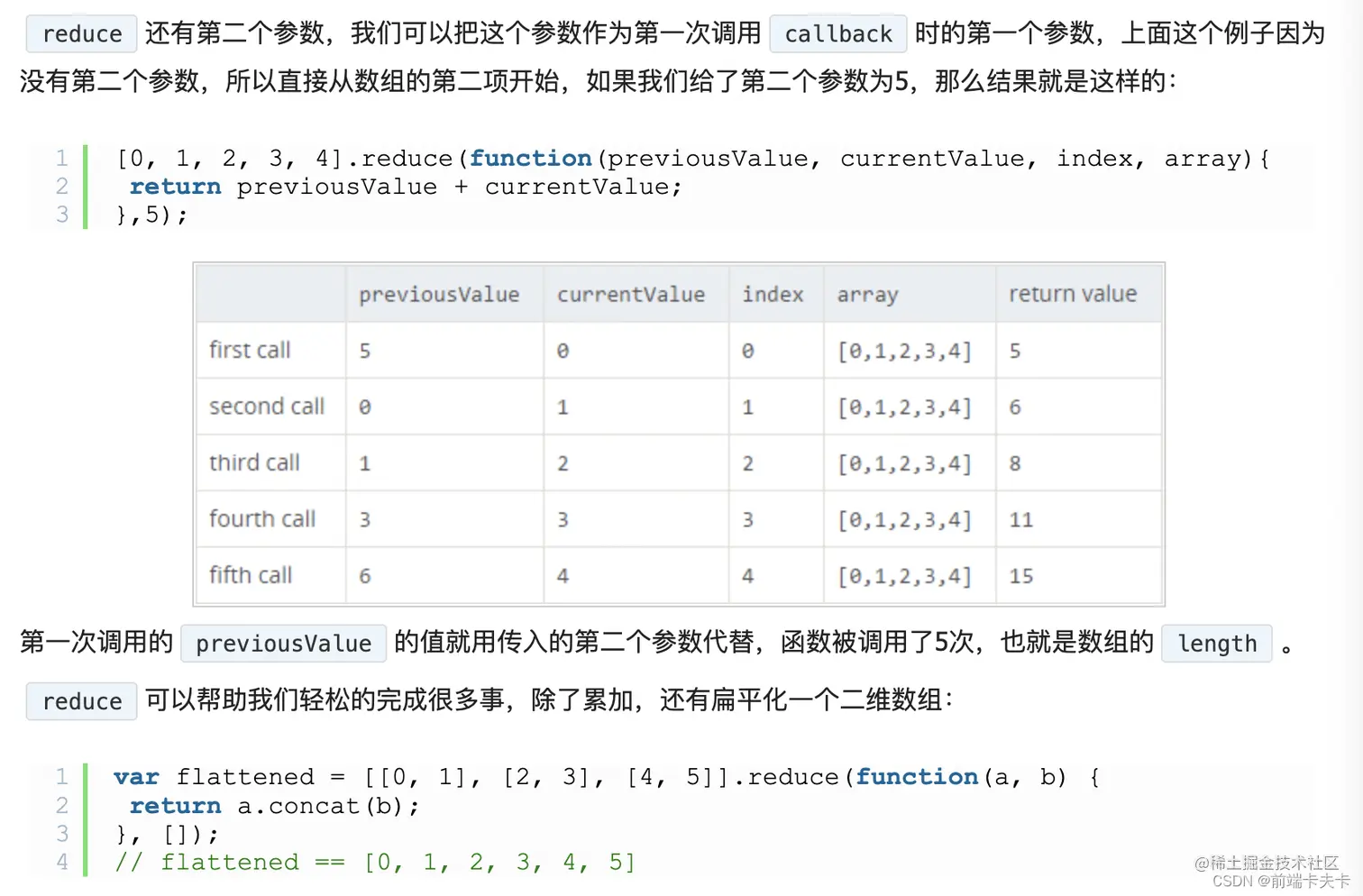The image size is (1363, 896).
Task: Click the line "return a.concat(b);"
Action: click(275, 806)
